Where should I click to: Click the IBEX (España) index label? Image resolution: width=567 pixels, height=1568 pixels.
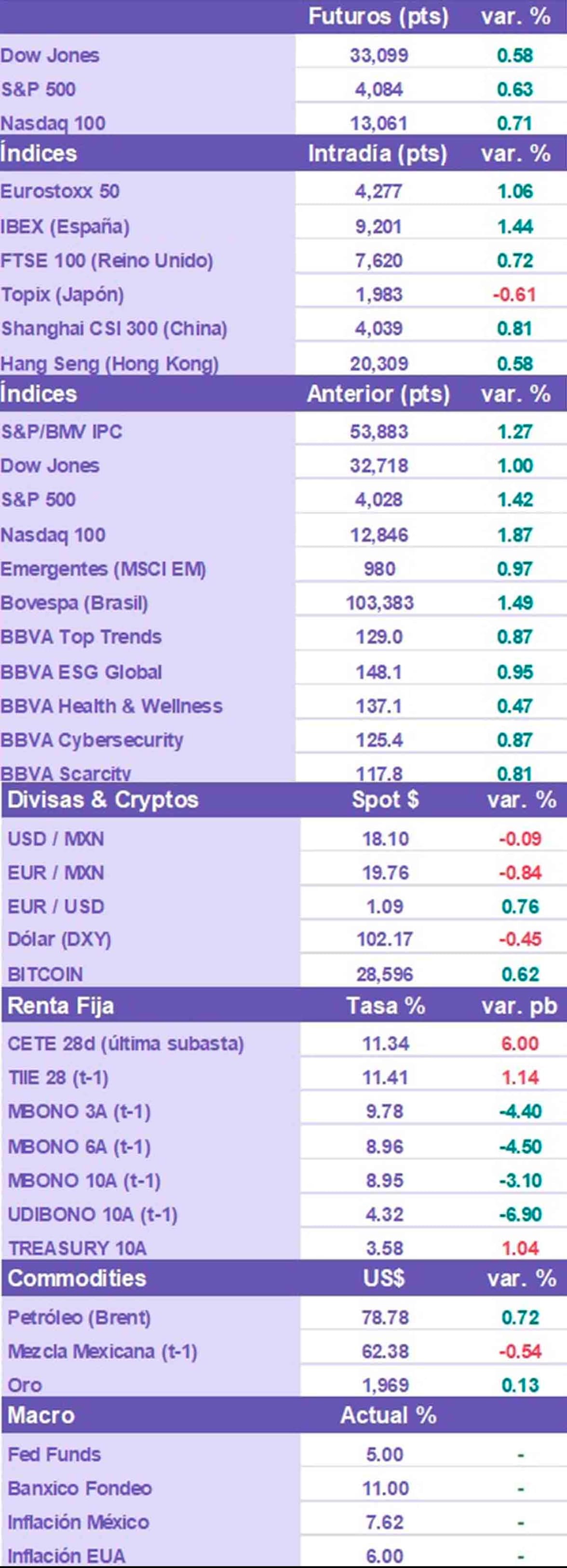click(x=65, y=227)
